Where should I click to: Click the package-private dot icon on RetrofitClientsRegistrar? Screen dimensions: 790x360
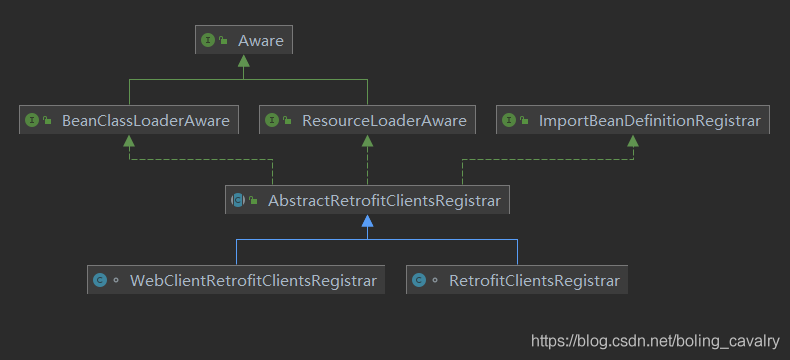pos(435,280)
